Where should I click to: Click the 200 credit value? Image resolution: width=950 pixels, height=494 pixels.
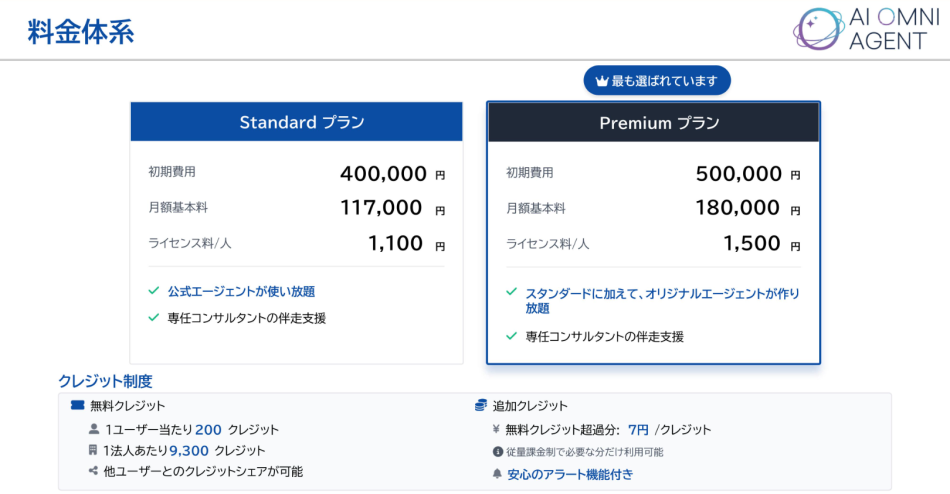click(208, 430)
